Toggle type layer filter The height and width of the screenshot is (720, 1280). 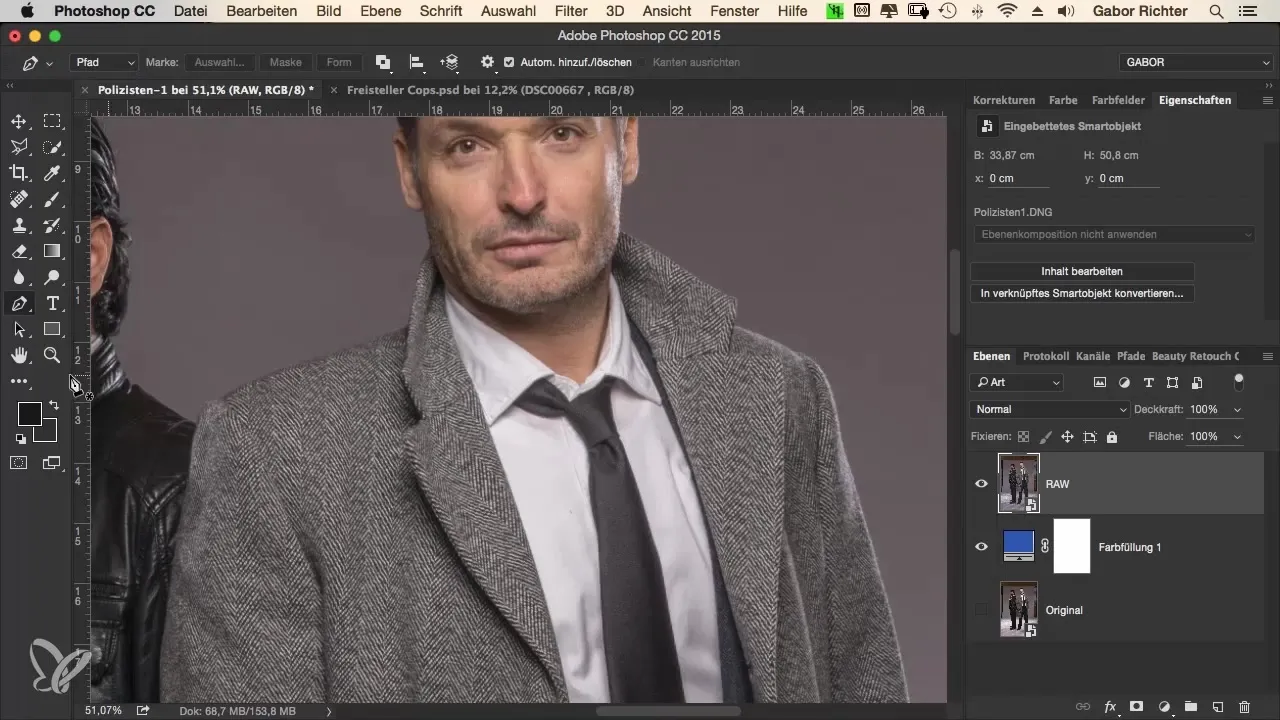click(1148, 382)
